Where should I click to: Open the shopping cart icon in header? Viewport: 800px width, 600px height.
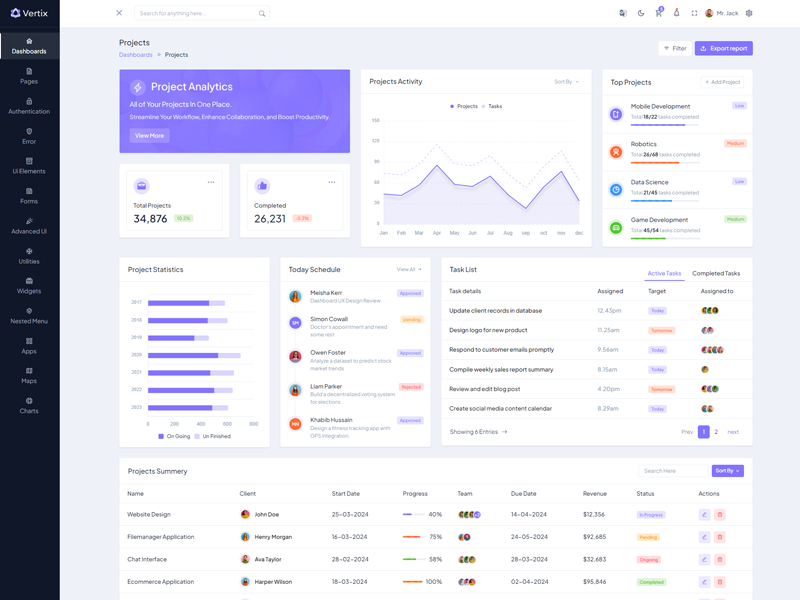(x=658, y=13)
